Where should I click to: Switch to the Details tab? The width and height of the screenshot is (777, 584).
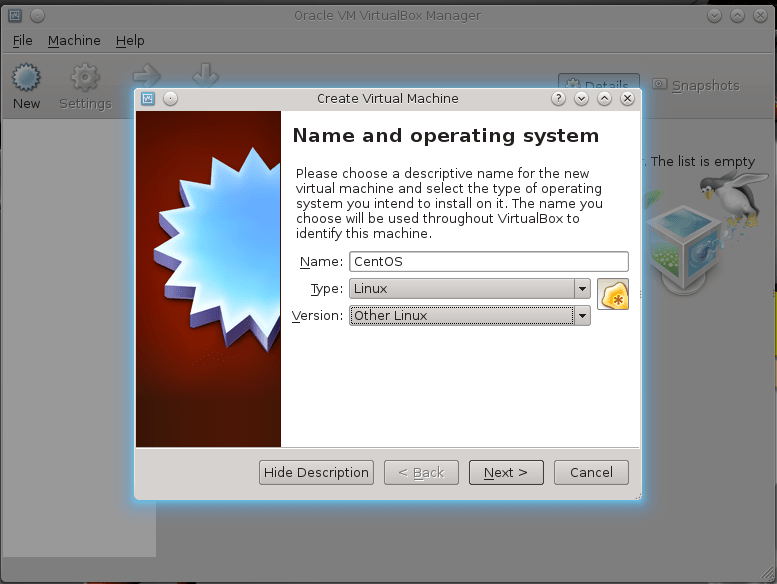tap(599, 82)
